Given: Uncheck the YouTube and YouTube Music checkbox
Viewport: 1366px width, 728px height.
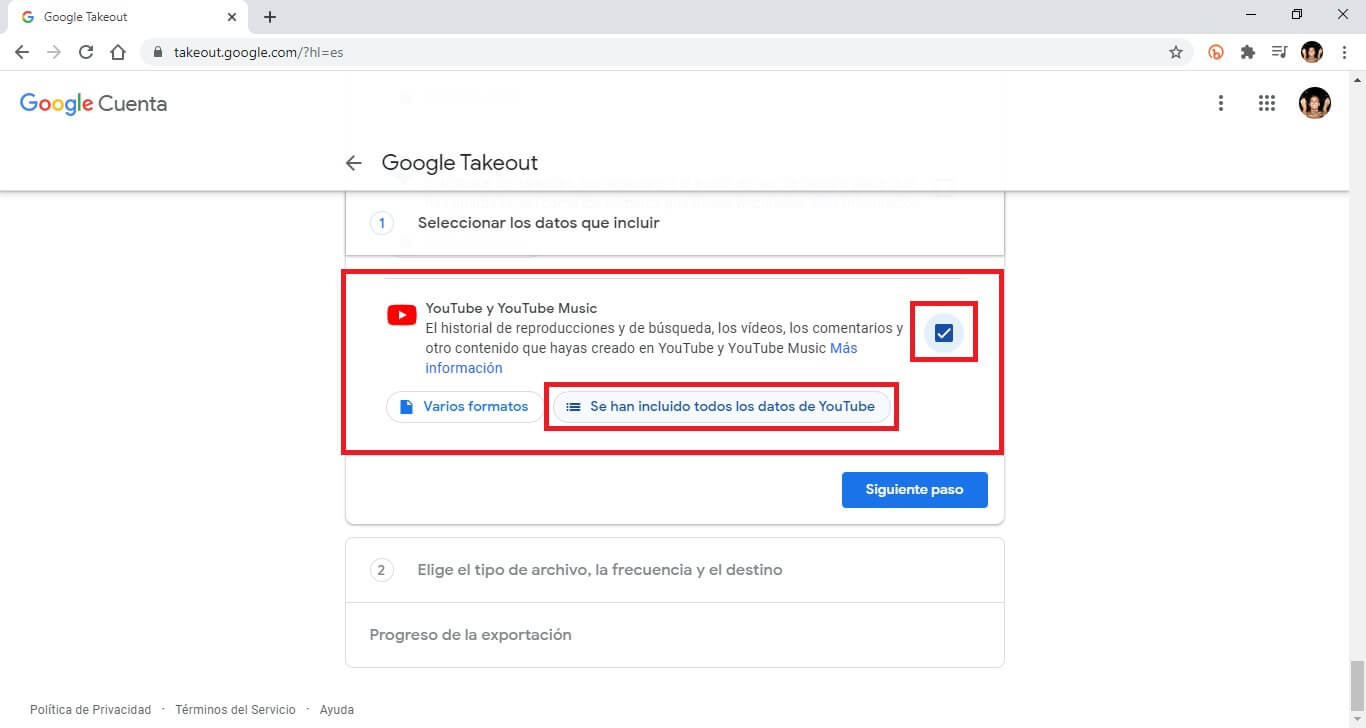Looking at the screenshot, I should (x=943, y=333).
